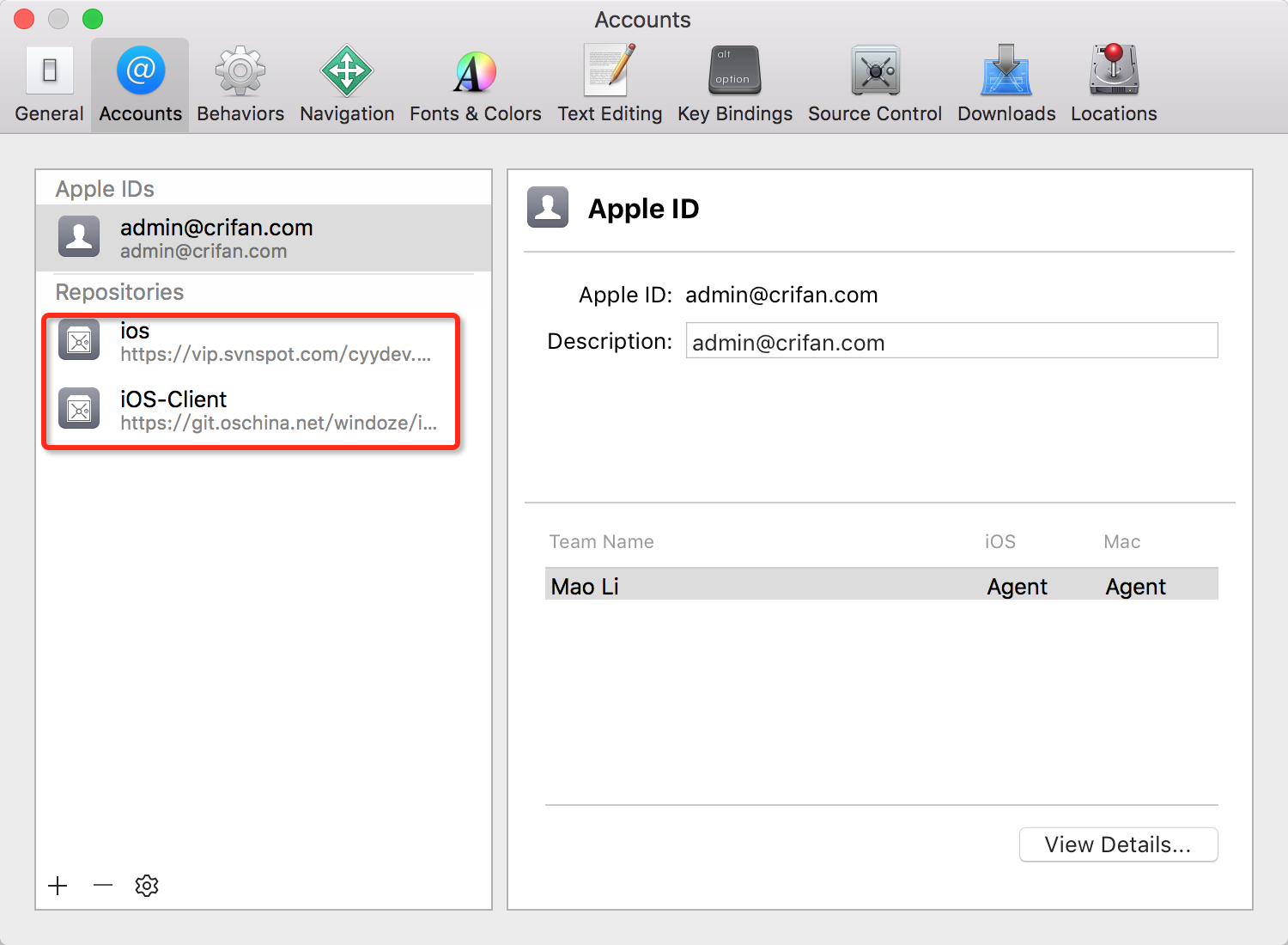The width and height of the screenshot is (1288, 945).
Task: Click the Apple ID header person icon
Action: (x=548, y=207)
